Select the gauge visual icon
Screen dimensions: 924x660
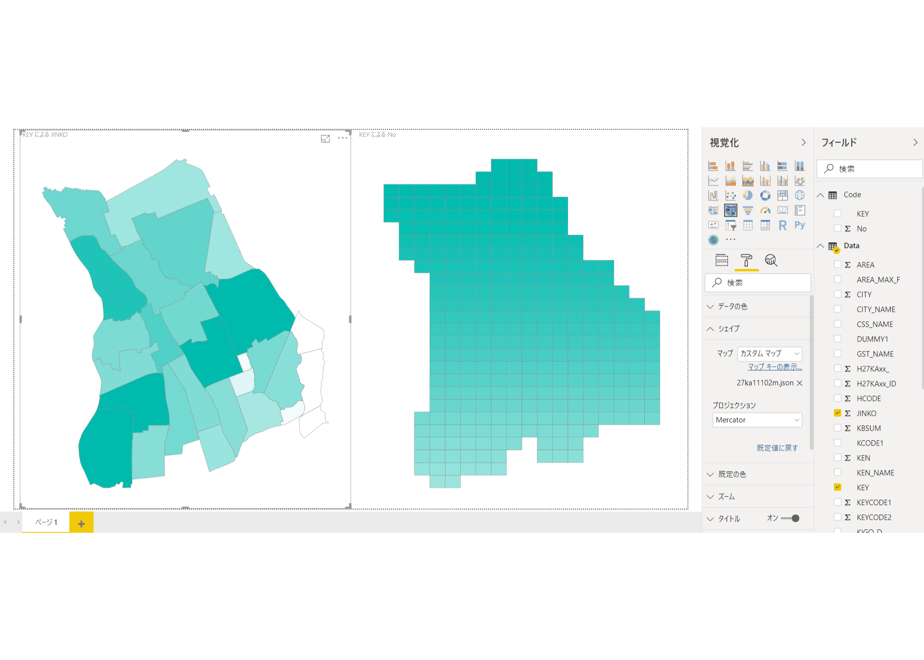[x=765, y=210]
